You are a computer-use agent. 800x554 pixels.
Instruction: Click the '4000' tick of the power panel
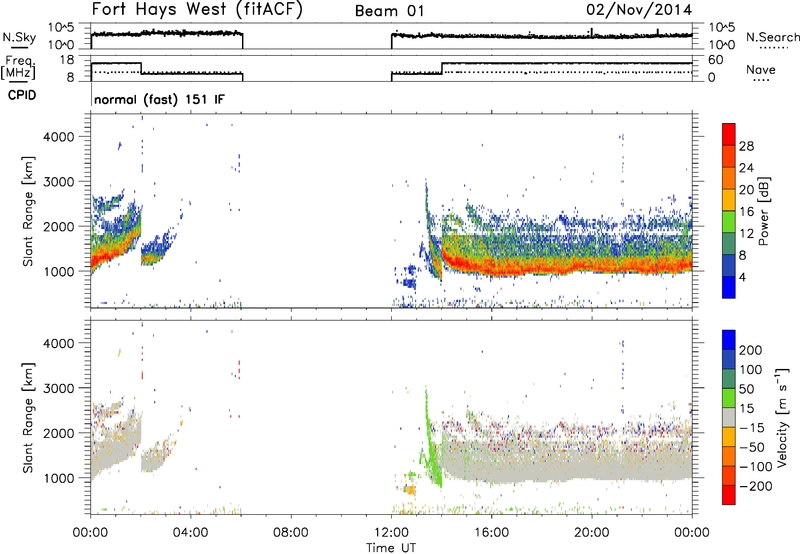58,137
